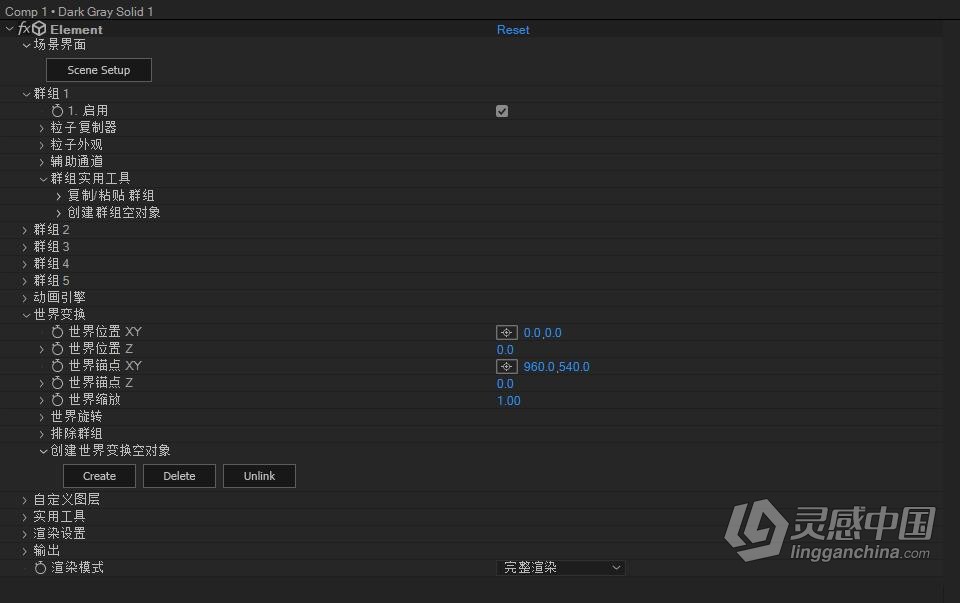Click the Delete button
Viewport: 960px width, 603px height.
pyautogui.click(x=179, y=476)
